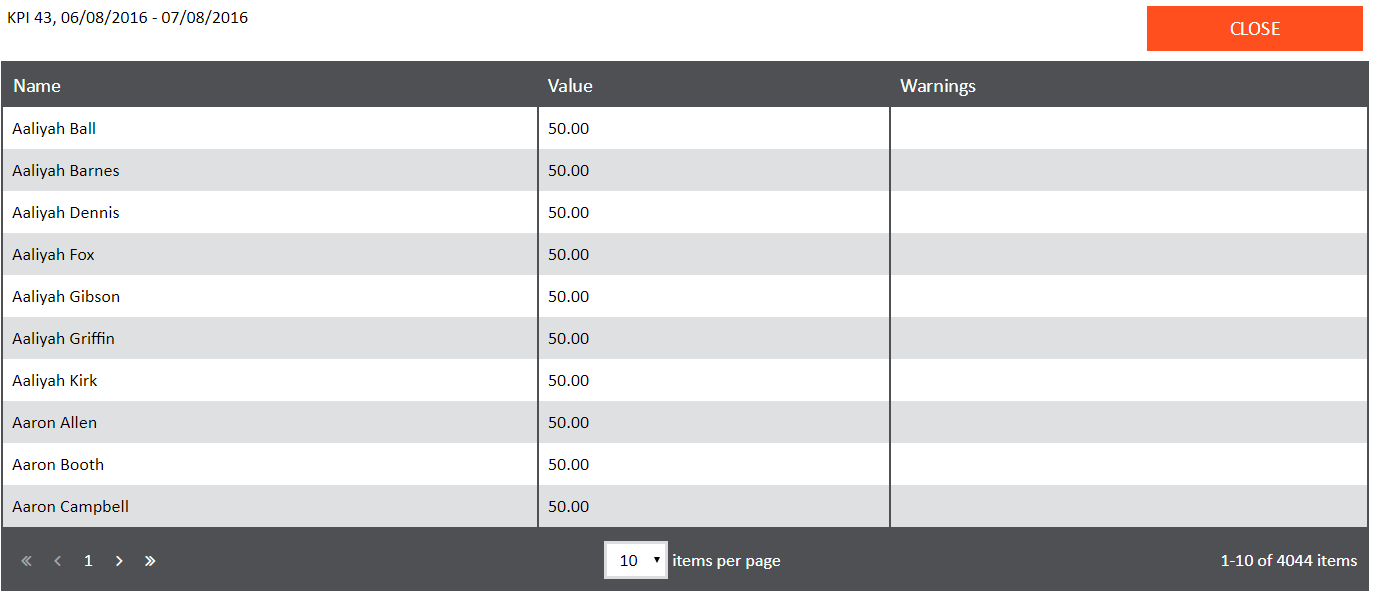The image size is (1390, 608).
Task: Click the Aaliyah Fox name cell
Action: 54,255
